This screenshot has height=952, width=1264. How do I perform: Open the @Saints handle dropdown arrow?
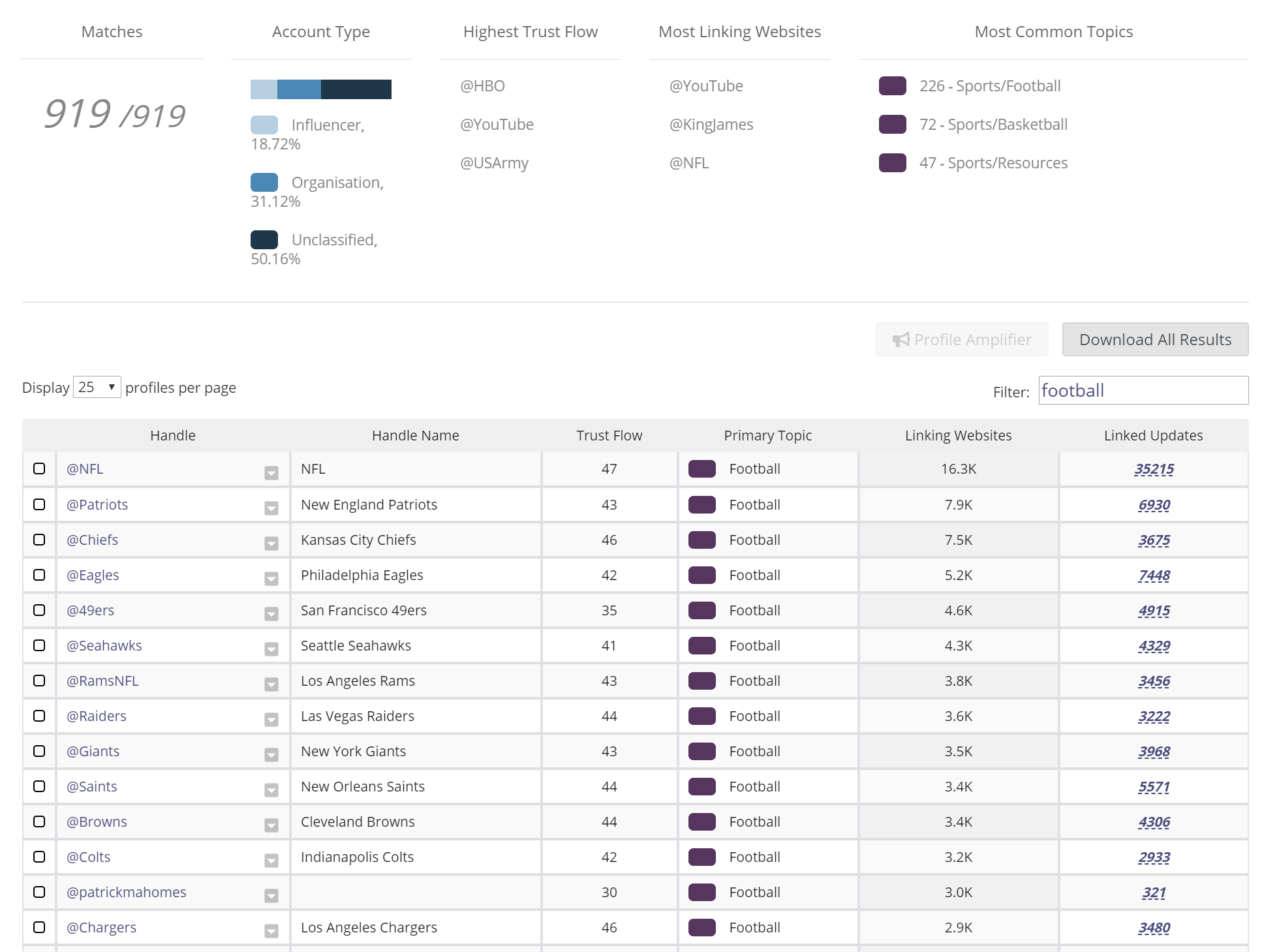pyautogui.click(x=271, y=790)
